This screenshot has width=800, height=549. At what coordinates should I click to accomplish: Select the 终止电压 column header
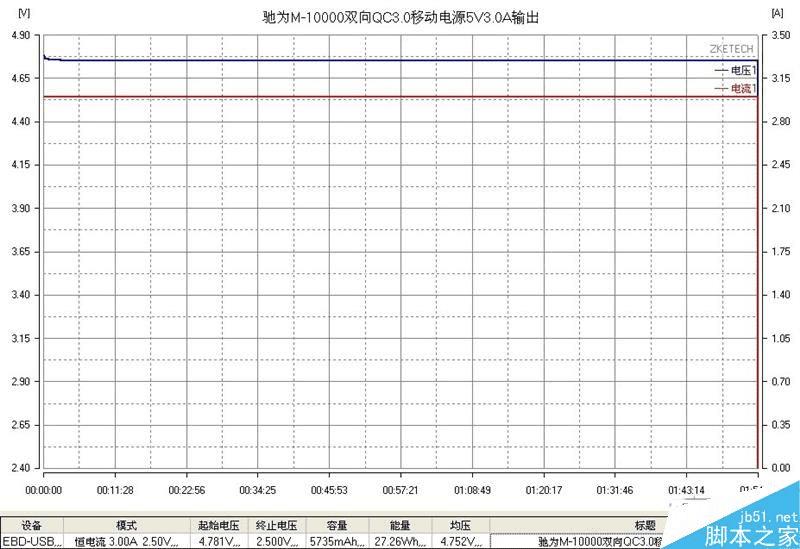point(276,525)
